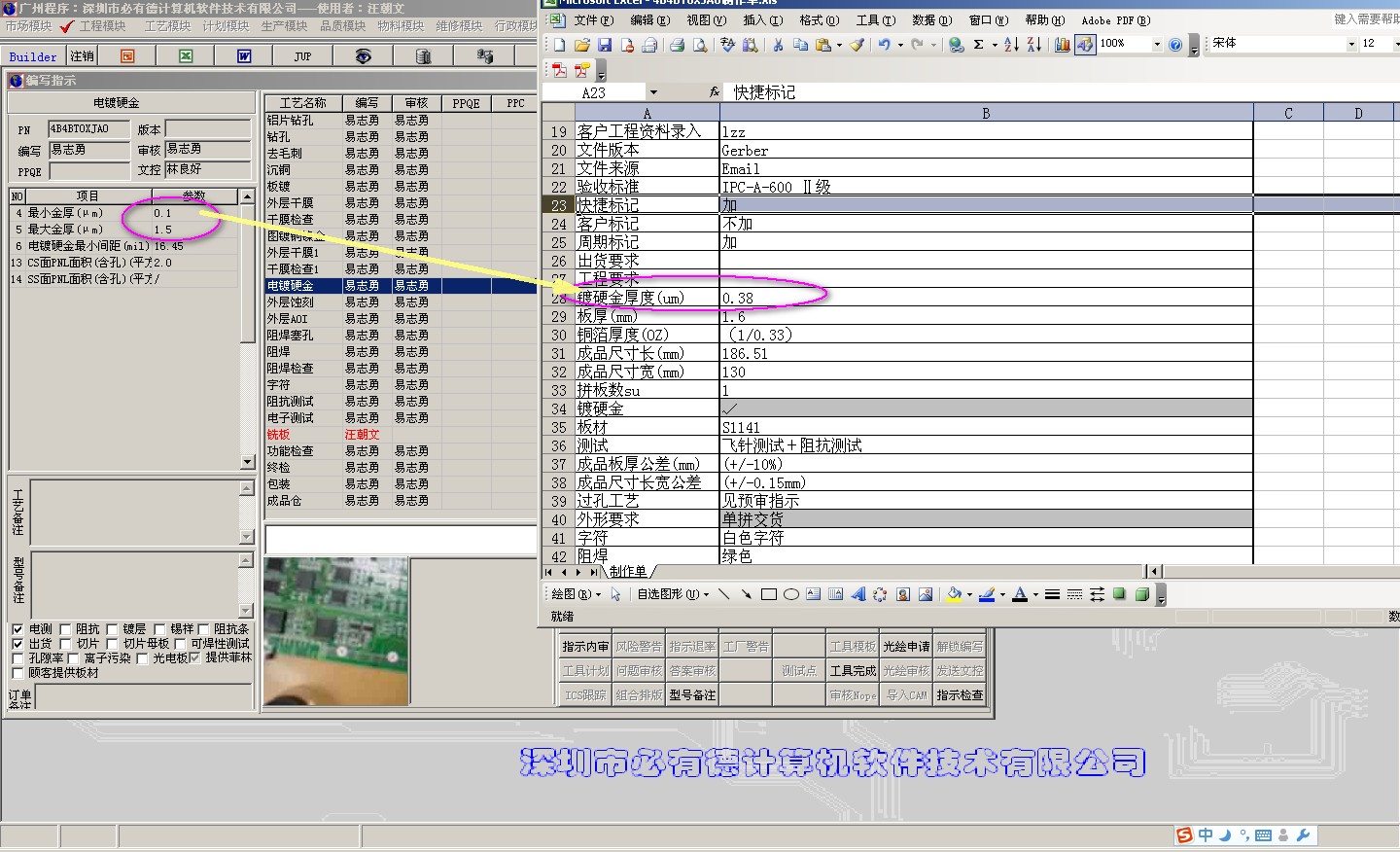The width and height of the screenshot is (1400, 852).
Task: Click the Line Style icon
Action: 1052,594
